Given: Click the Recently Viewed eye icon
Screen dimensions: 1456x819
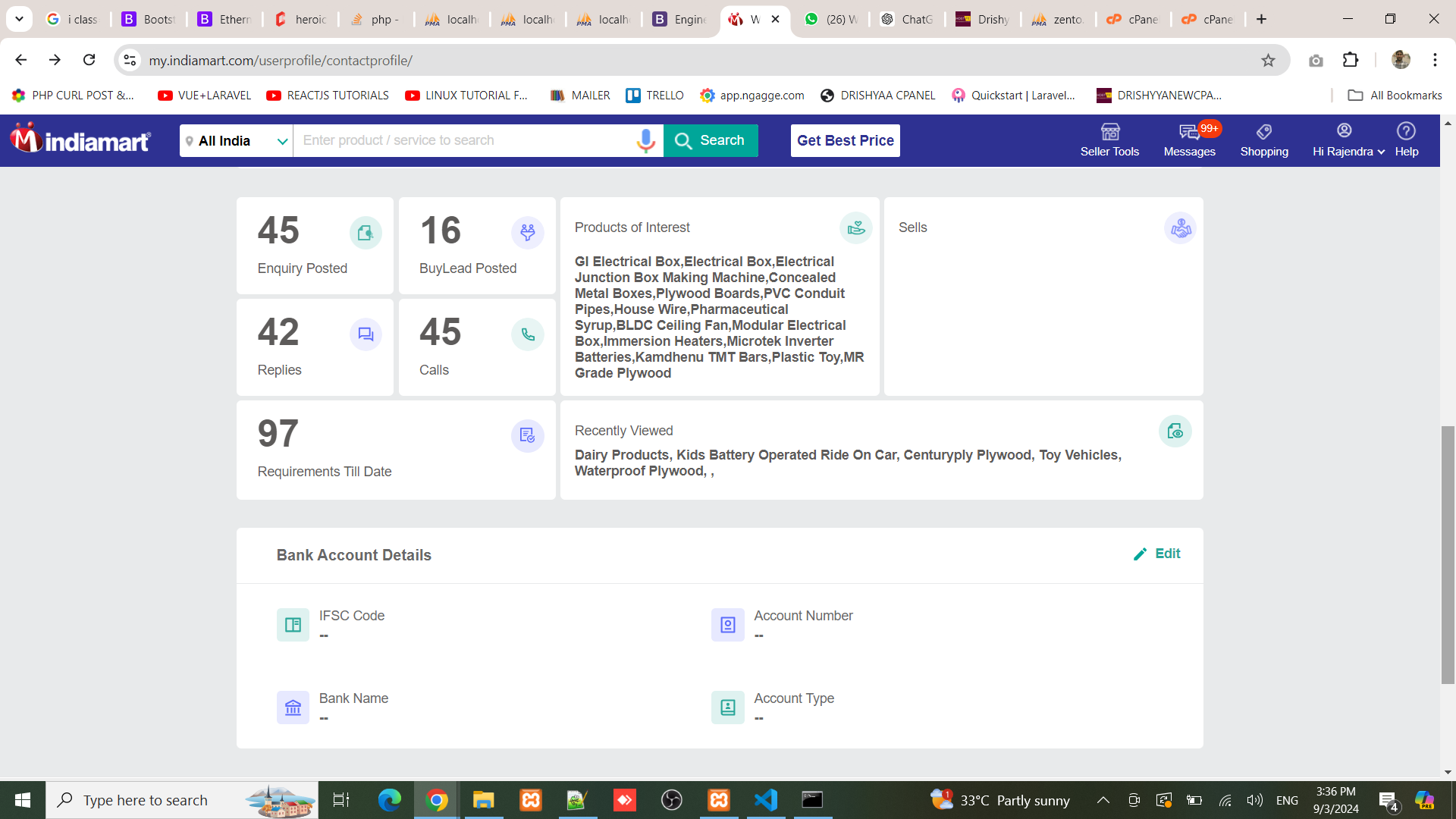Looking at the screenshot, I should point(1175,431).
